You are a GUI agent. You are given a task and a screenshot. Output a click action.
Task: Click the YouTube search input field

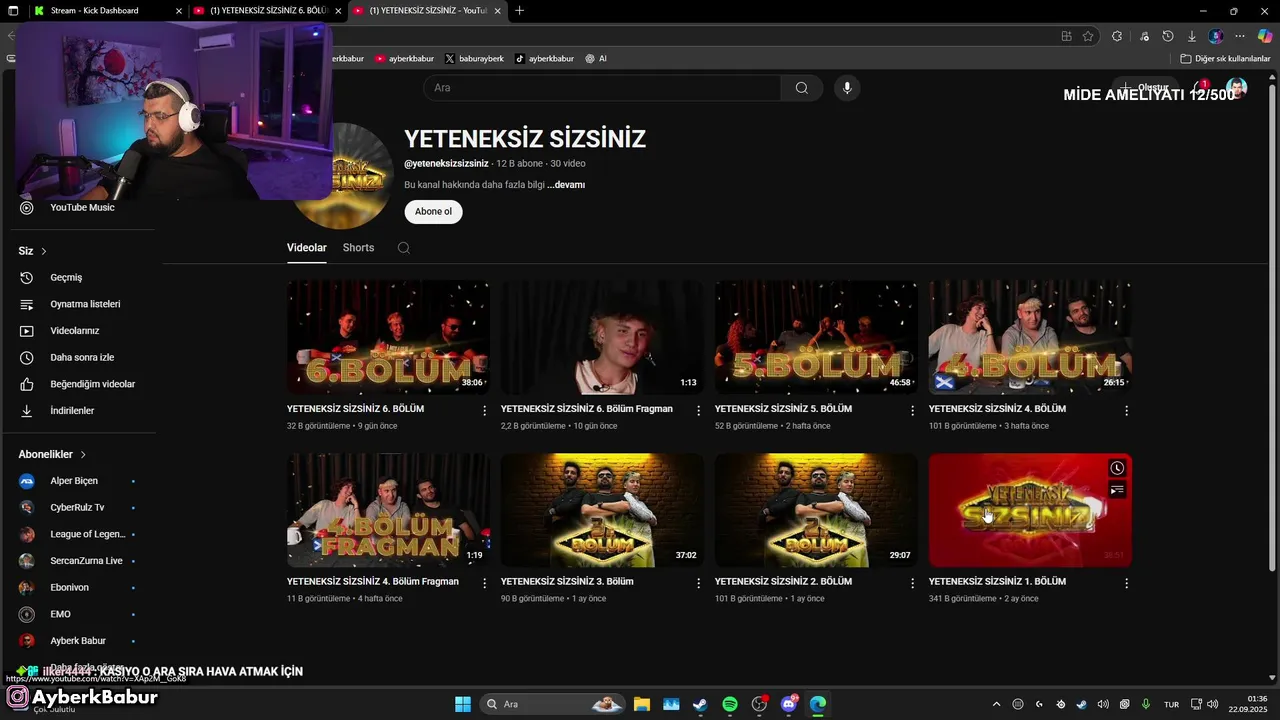coord(602,88)
